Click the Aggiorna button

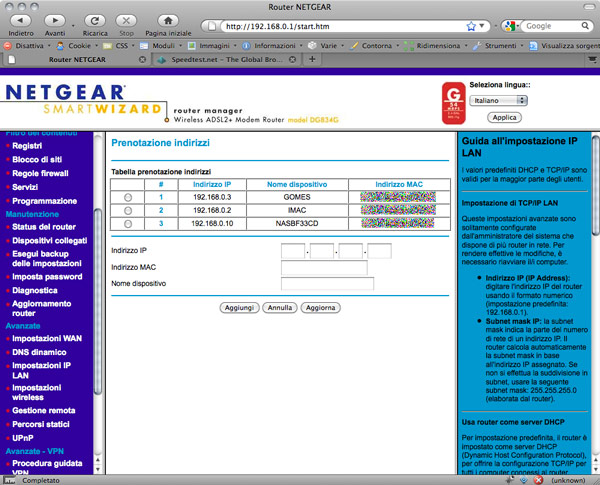pos(320,308)
